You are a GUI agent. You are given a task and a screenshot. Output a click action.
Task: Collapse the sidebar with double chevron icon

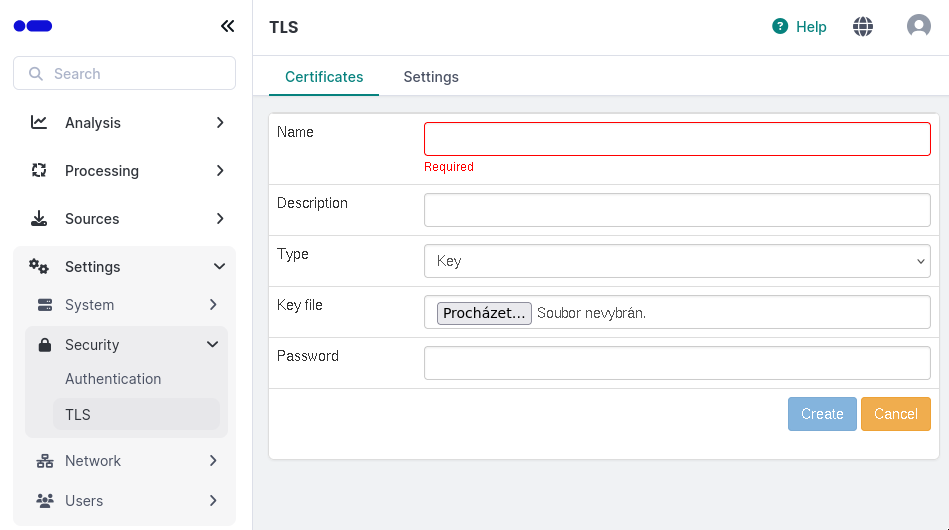coord(227,27)
